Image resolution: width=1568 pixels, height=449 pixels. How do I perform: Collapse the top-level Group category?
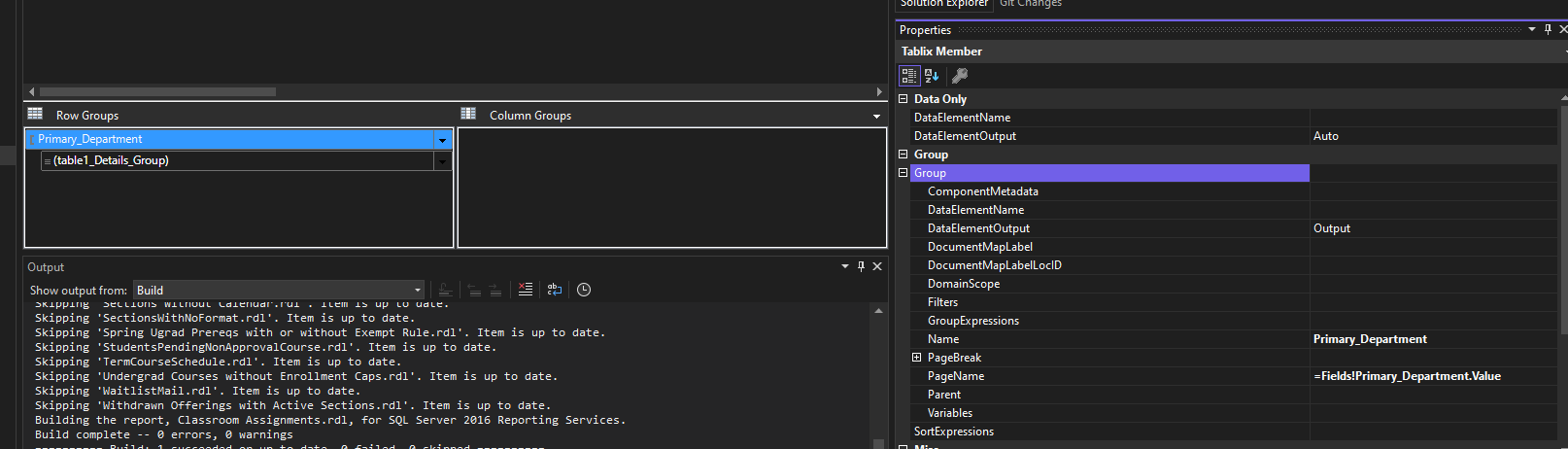(903, 155)
